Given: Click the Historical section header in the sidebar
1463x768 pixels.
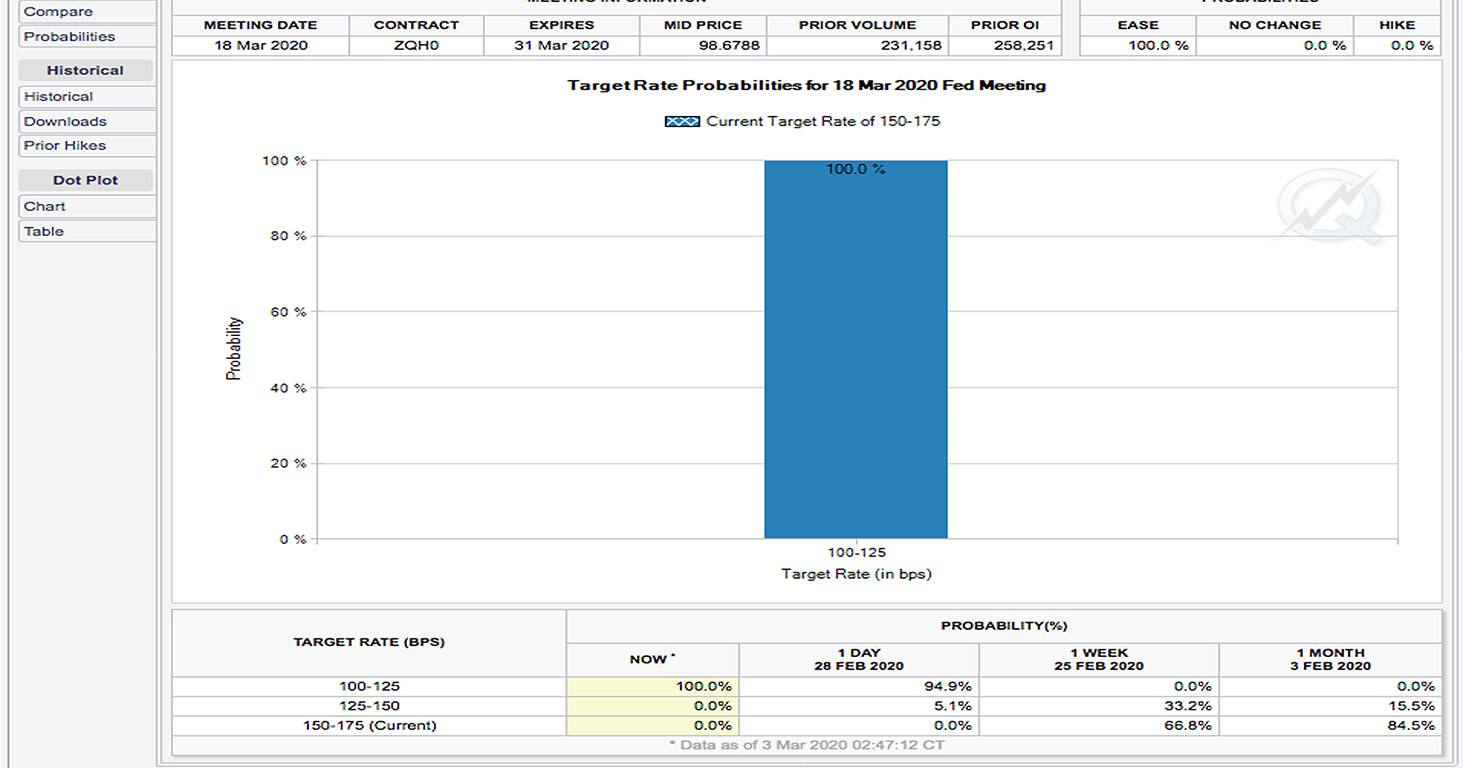Looking at the screenshot, I should tap(85, 71).
